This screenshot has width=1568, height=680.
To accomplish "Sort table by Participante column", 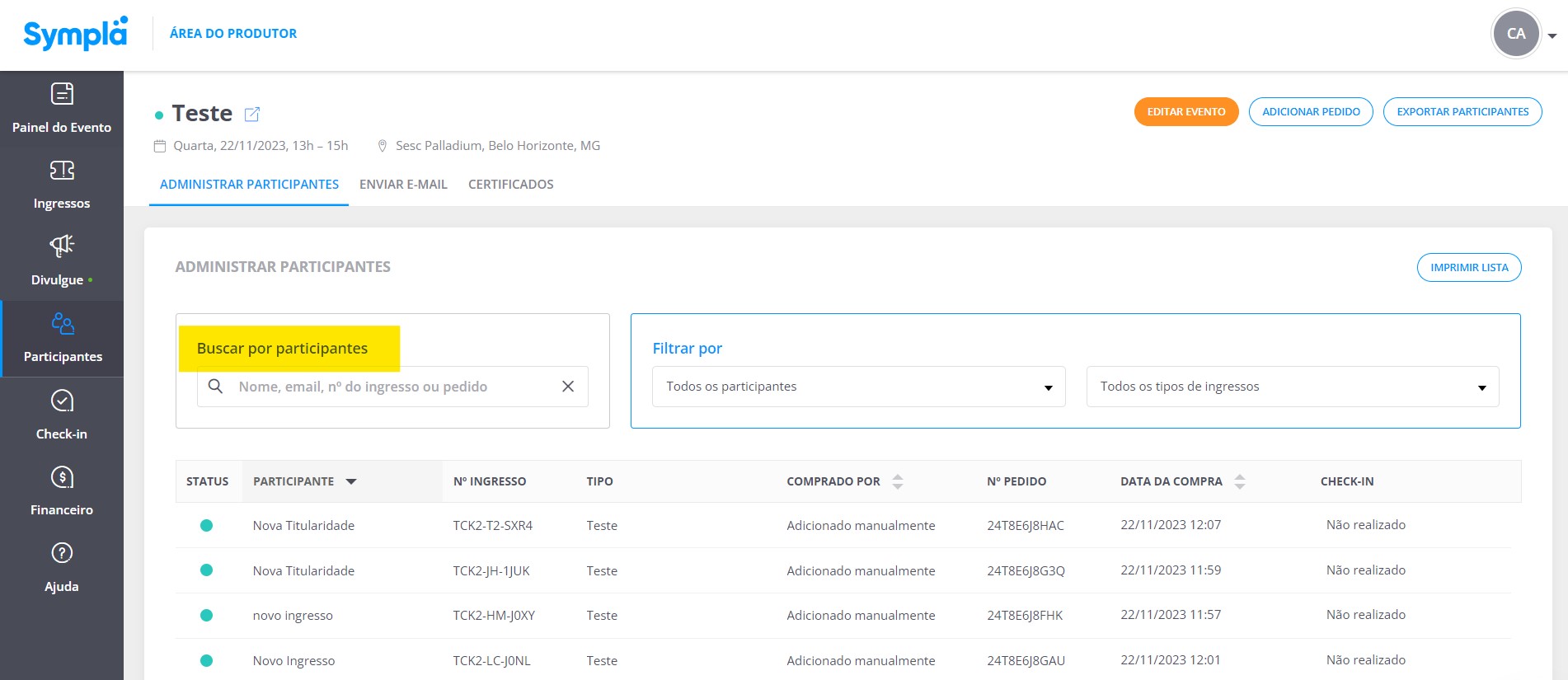I will pyautogui.click(x=305, y=481).
